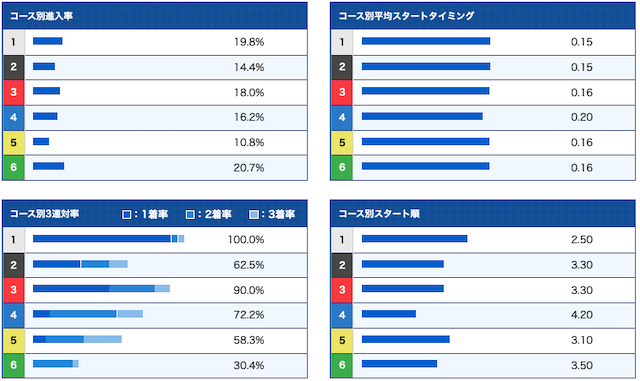Click yellow course 5 badge in コース別平均スタートタイミング
This screenshot has width=640, height=381.
[342, 143]
